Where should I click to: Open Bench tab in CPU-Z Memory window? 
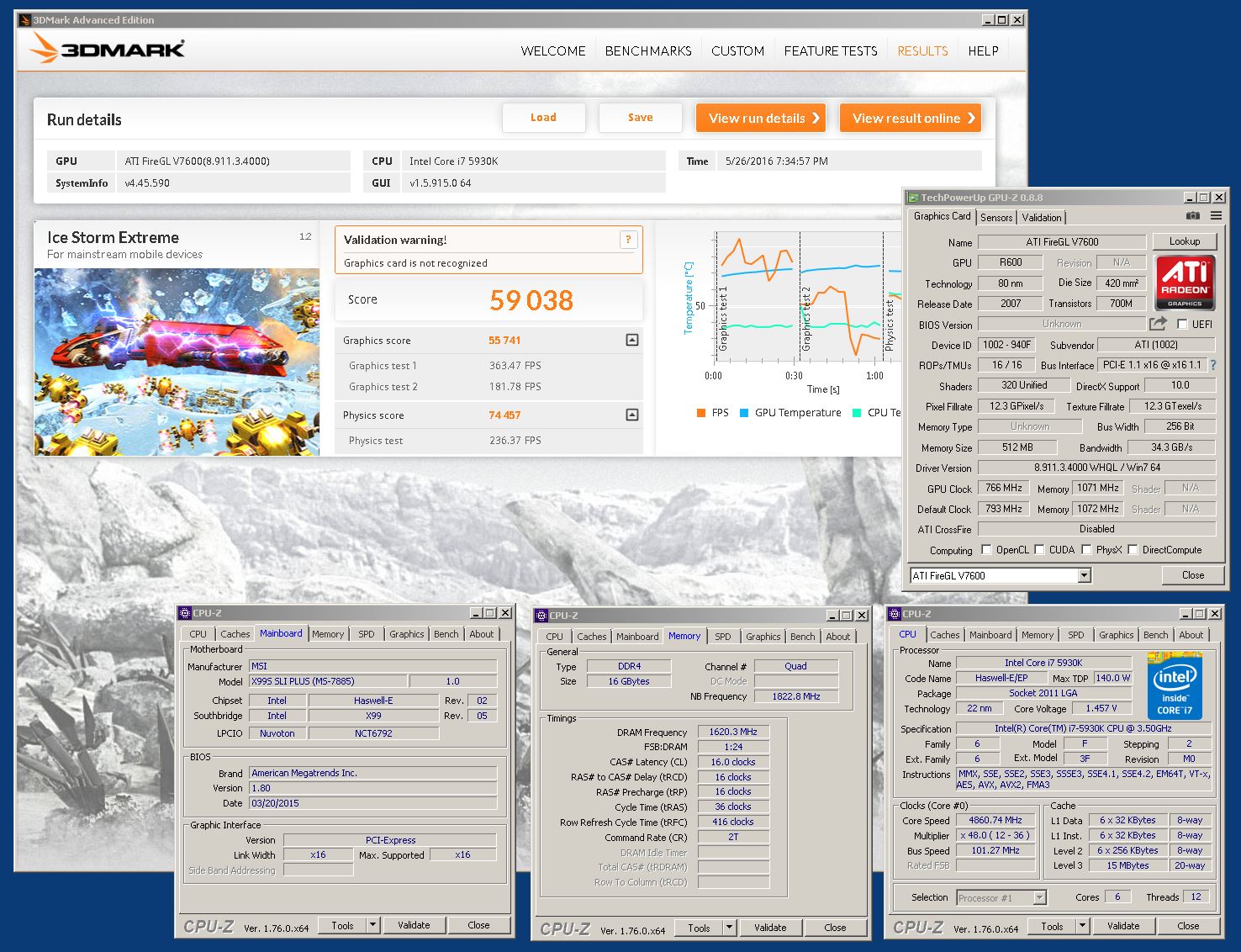(802, 637)
